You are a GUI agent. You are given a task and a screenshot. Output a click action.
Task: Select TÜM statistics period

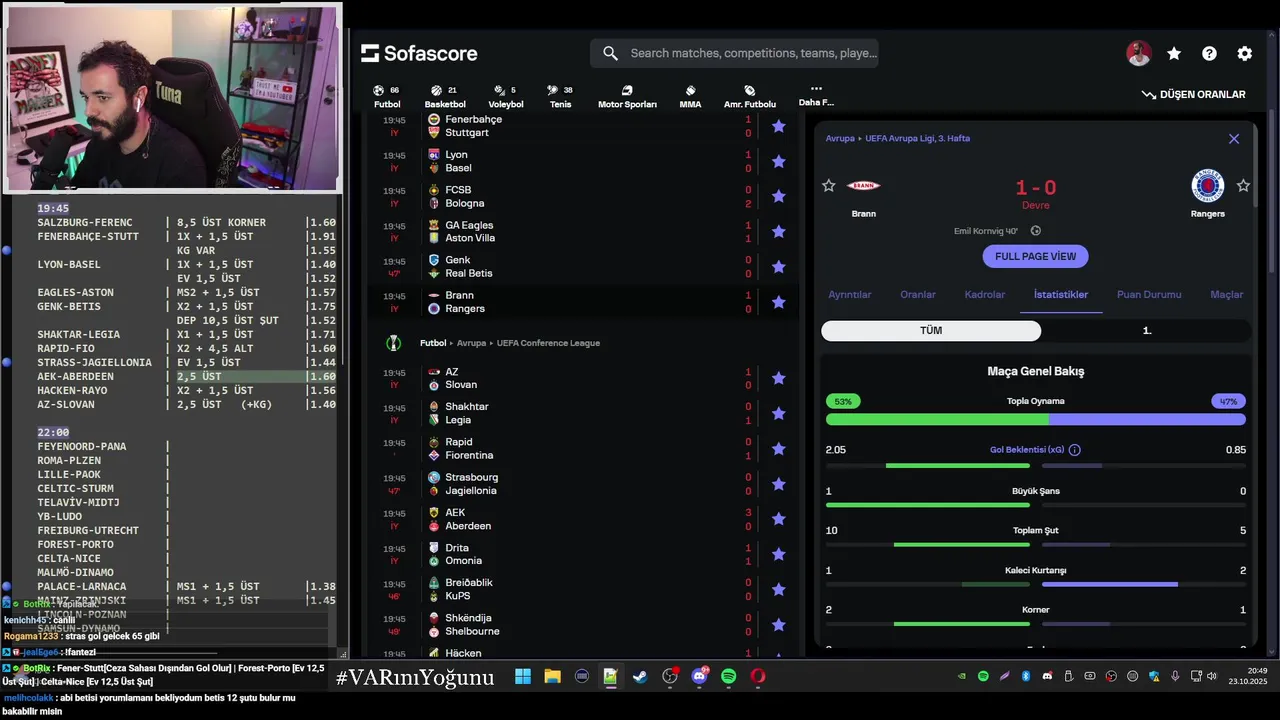(x=931, y=330)
